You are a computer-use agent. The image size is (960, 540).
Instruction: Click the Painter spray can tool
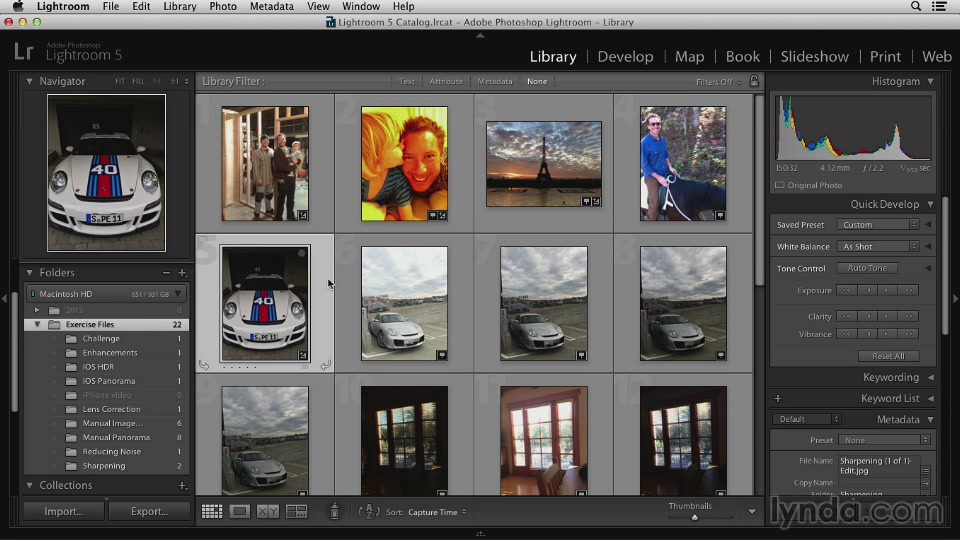pos(334,511)
